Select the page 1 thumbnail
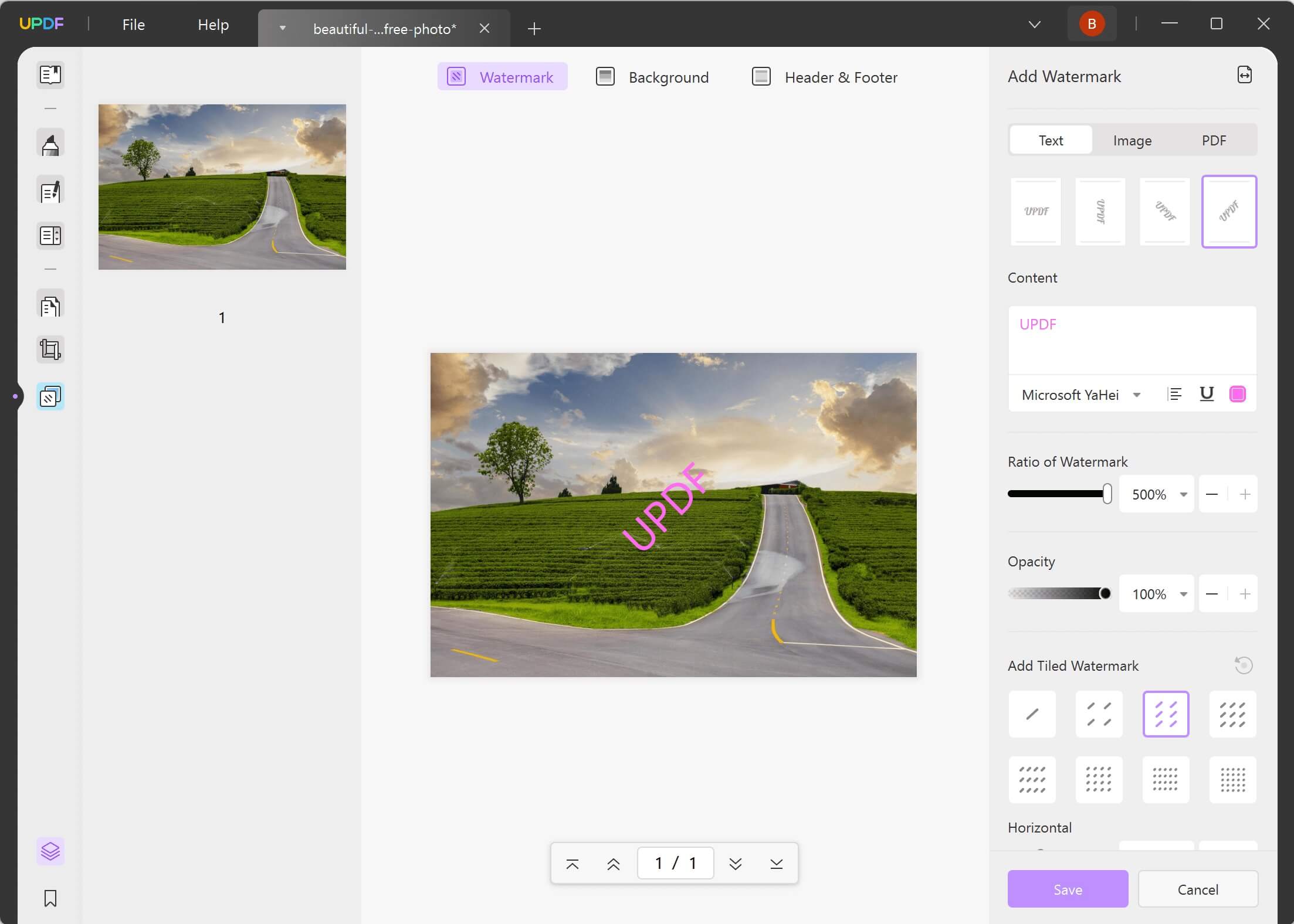Screen dimensions: 1294x924 pos(222,186)
